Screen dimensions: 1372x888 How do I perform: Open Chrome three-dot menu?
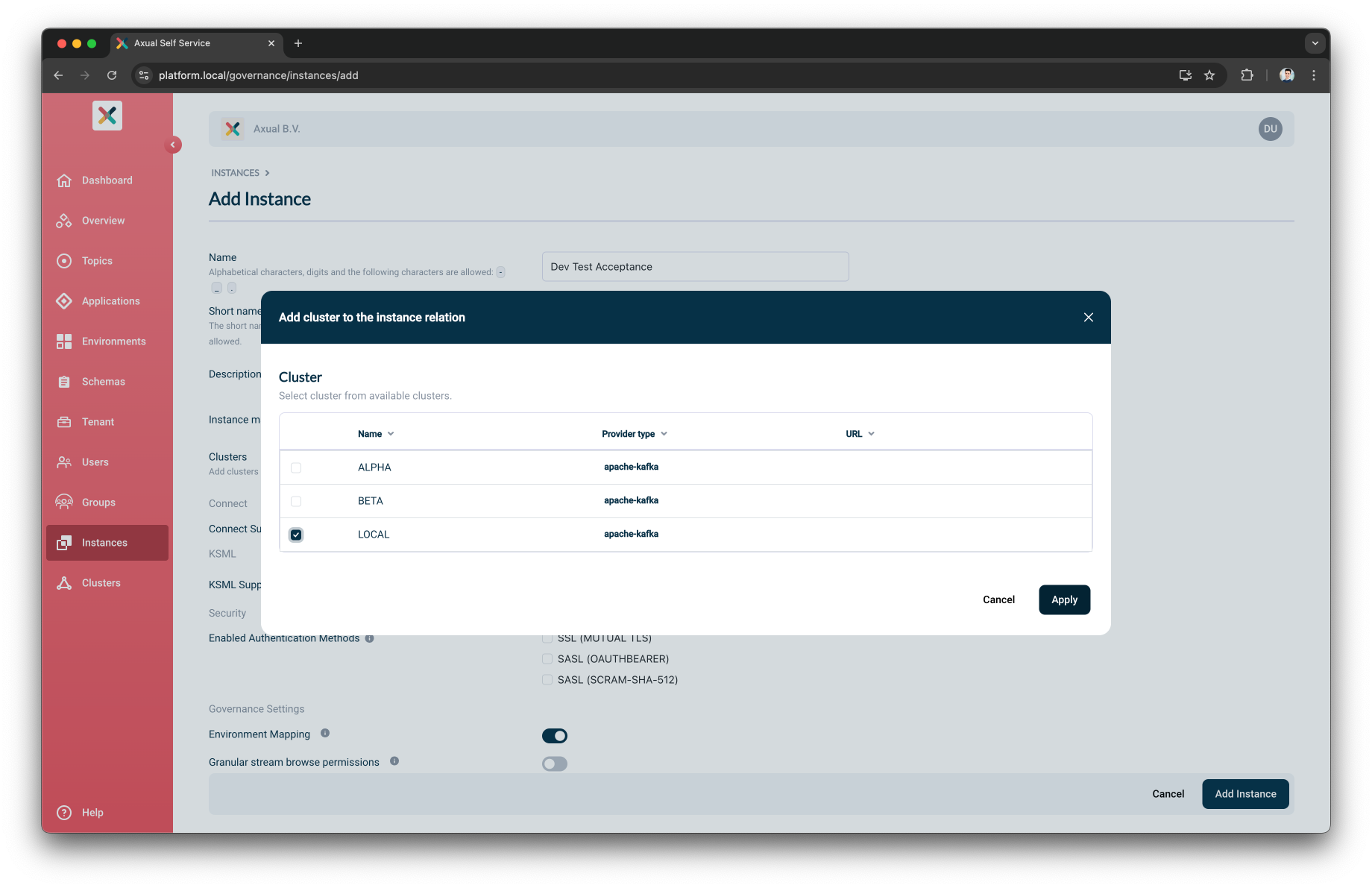click(1314, 75)
